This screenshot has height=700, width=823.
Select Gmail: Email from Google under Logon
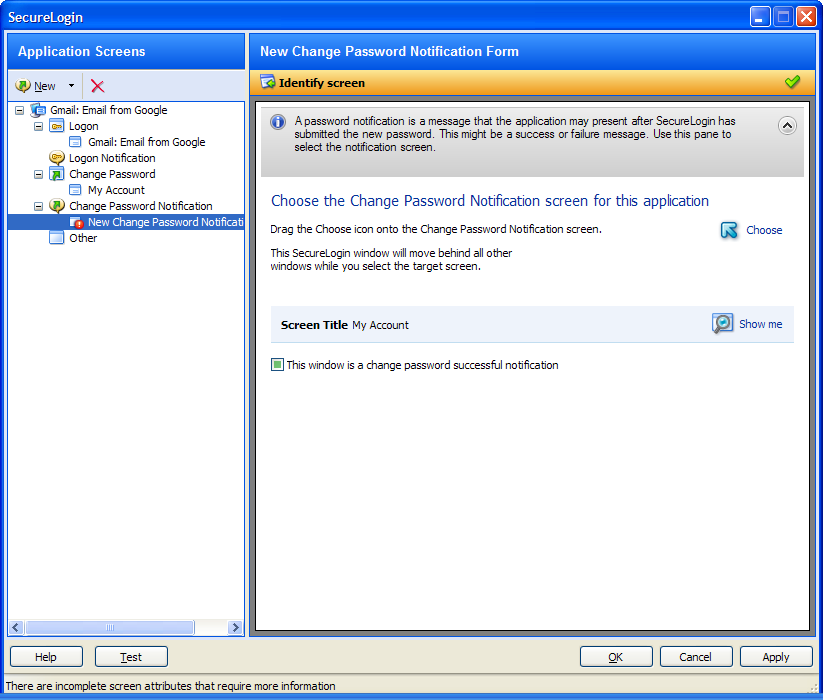point(146,142)
